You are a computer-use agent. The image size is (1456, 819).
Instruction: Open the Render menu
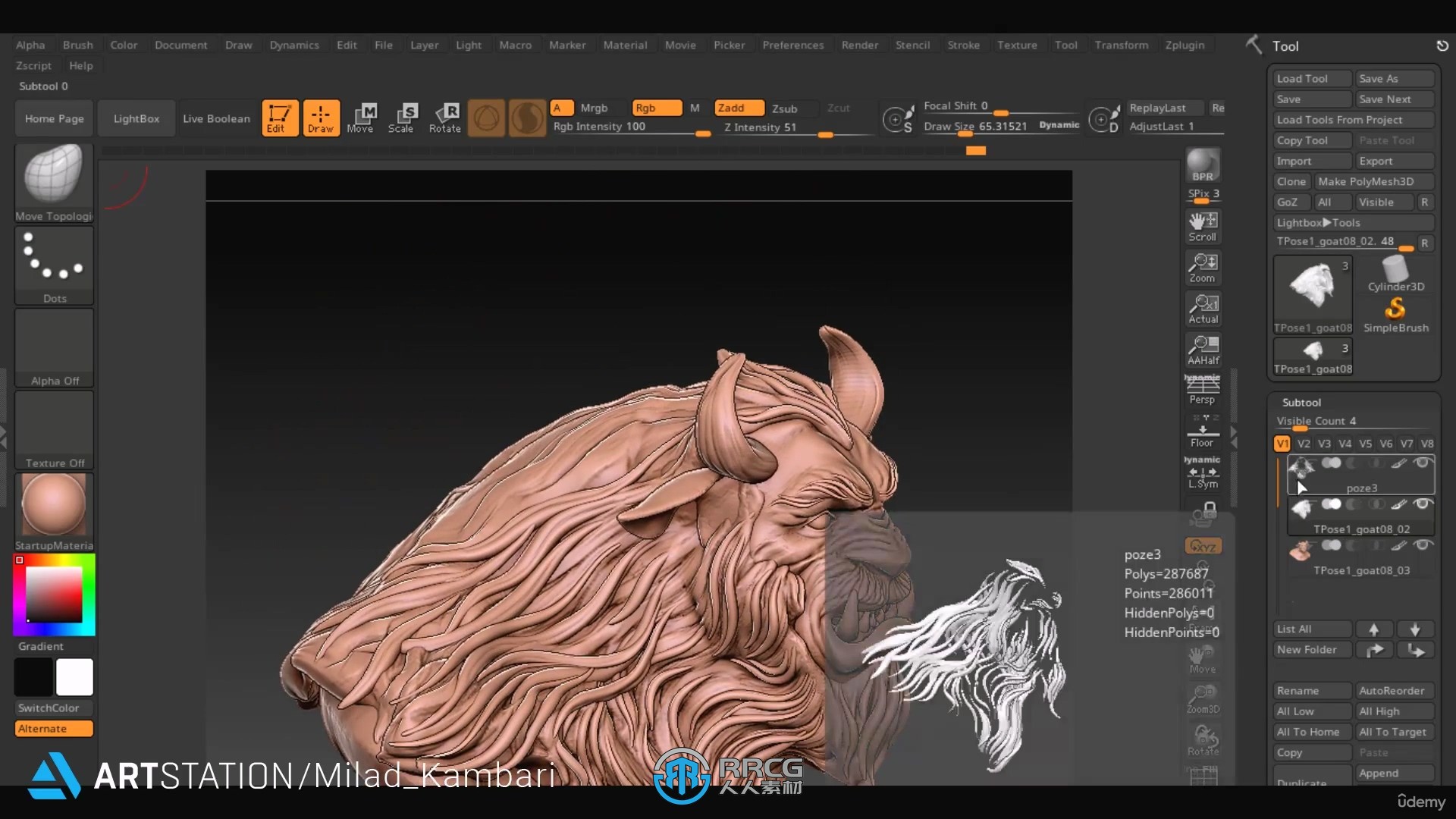[859, 45]
